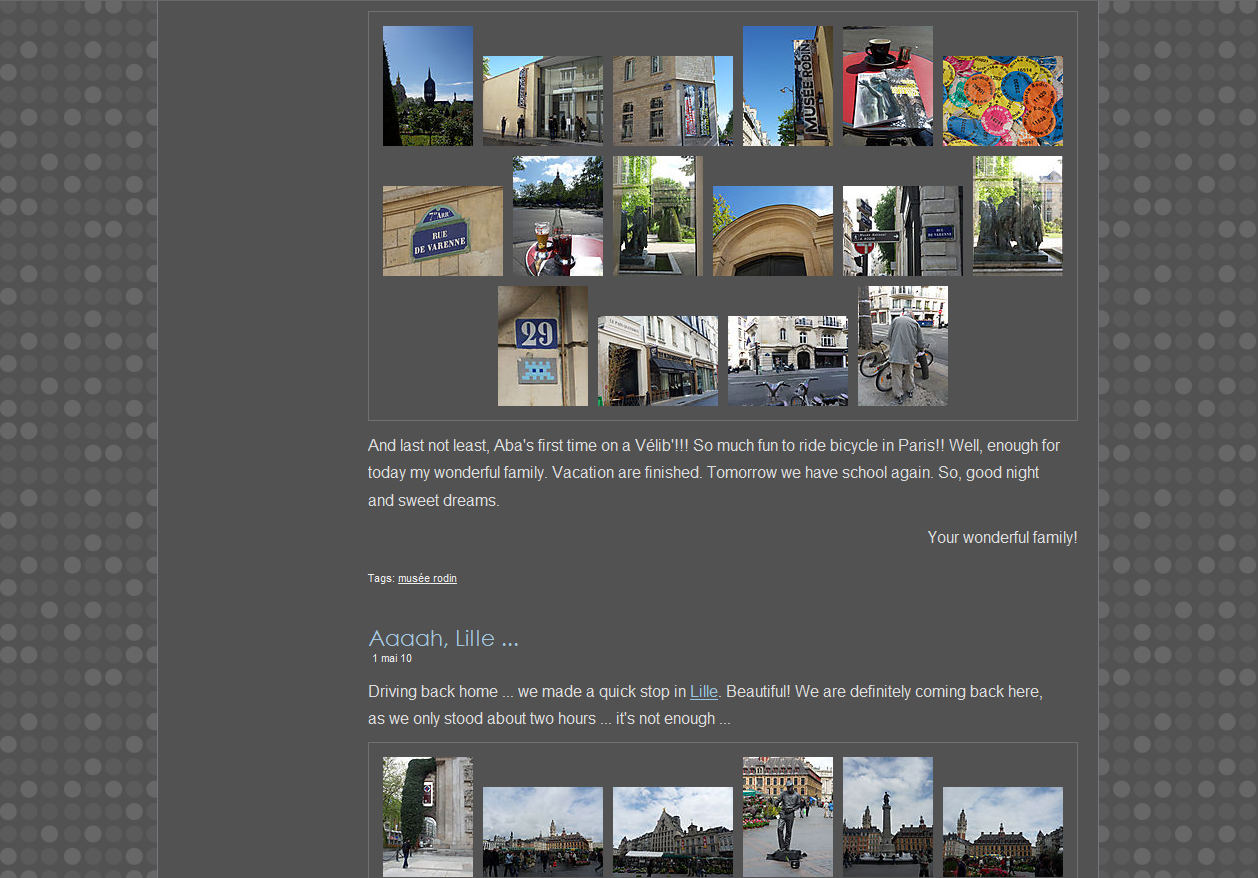Click the 'Lille' hyperlink in the text
This screenshot has width=1258, height=878.
(x=703, y=691)
